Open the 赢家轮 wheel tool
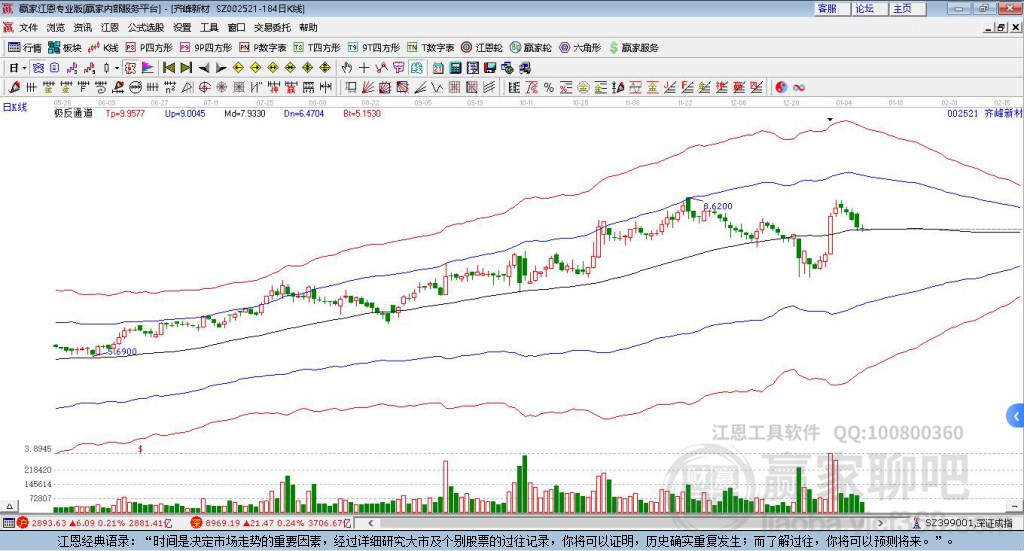The height and width of the screenshot is (551, 1024). (530, 48)
